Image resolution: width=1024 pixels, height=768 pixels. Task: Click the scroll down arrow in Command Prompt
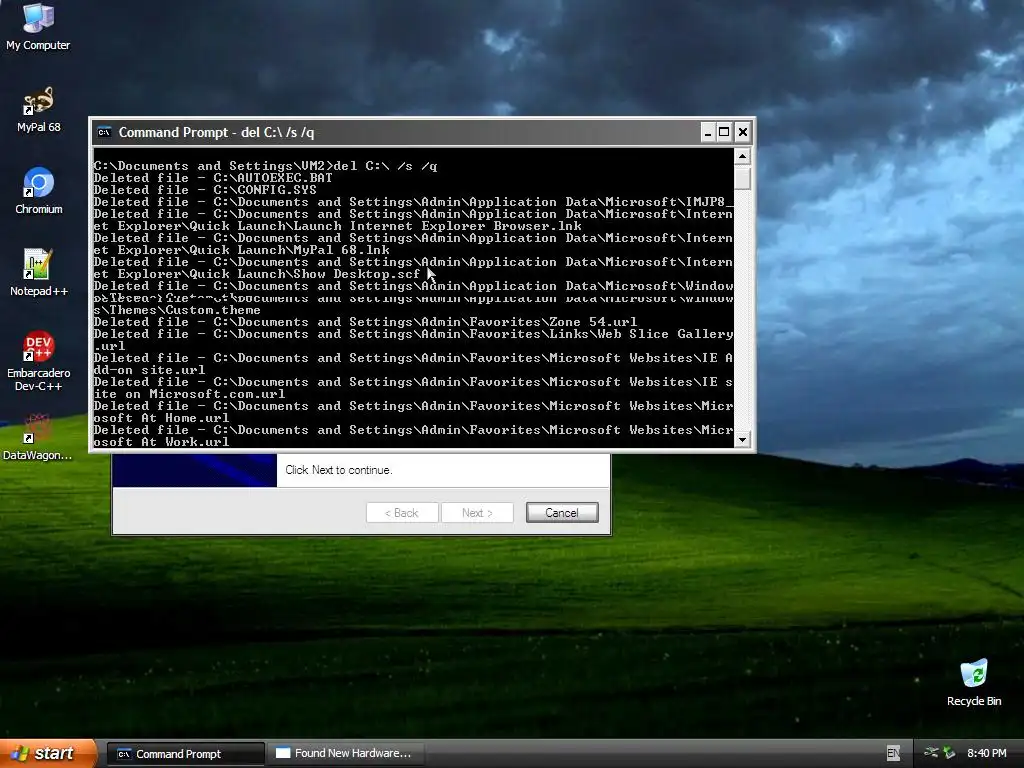click(742, 440)
